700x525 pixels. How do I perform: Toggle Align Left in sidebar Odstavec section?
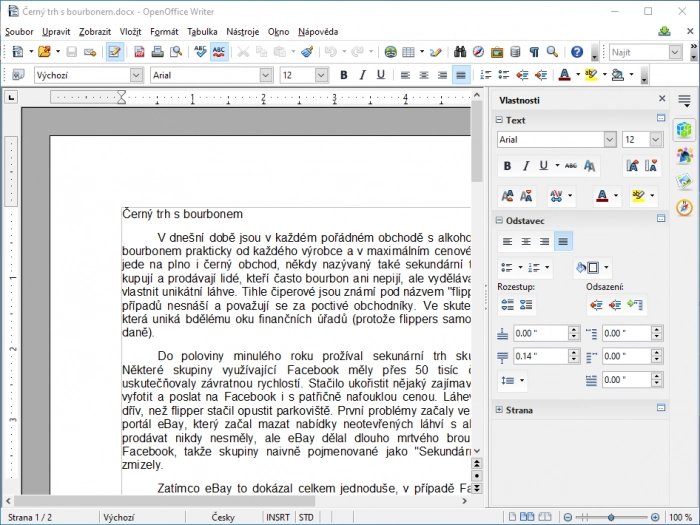pos(508,242)
